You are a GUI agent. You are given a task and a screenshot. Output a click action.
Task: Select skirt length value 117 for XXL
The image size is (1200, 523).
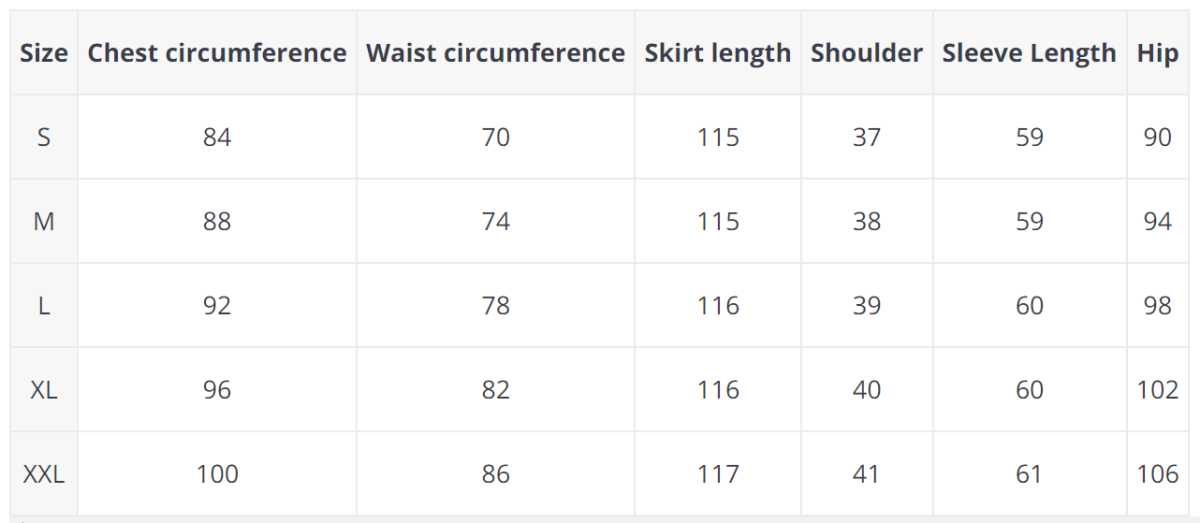point(718,473)
